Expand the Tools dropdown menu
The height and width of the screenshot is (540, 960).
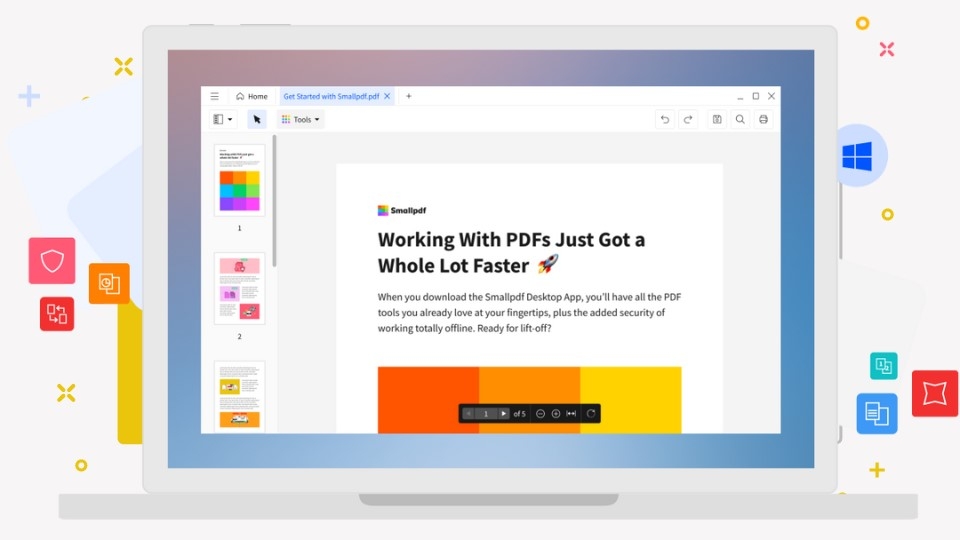click(301, 119)
